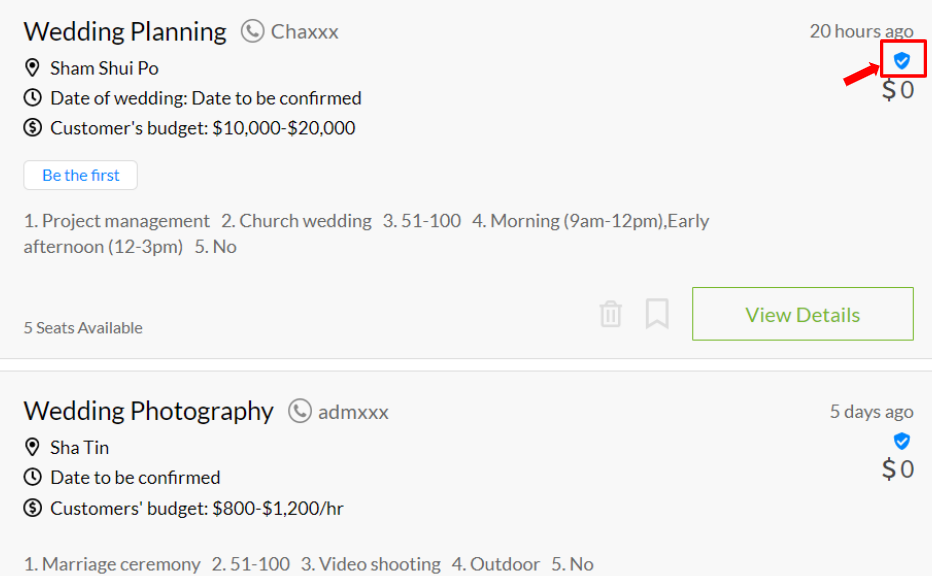Open View Details for Wedding Planning
This screenshot has height=576, width=932.
click(802, 314)
